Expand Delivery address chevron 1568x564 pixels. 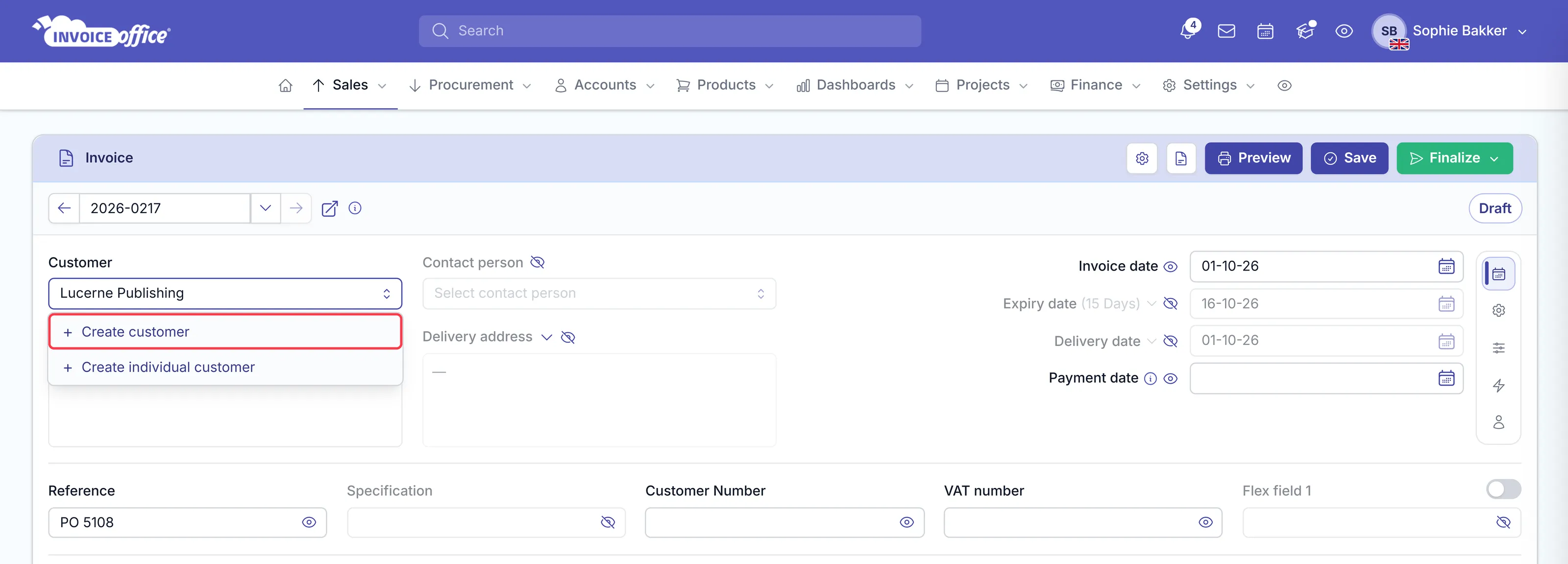click(x=546, y=337)
